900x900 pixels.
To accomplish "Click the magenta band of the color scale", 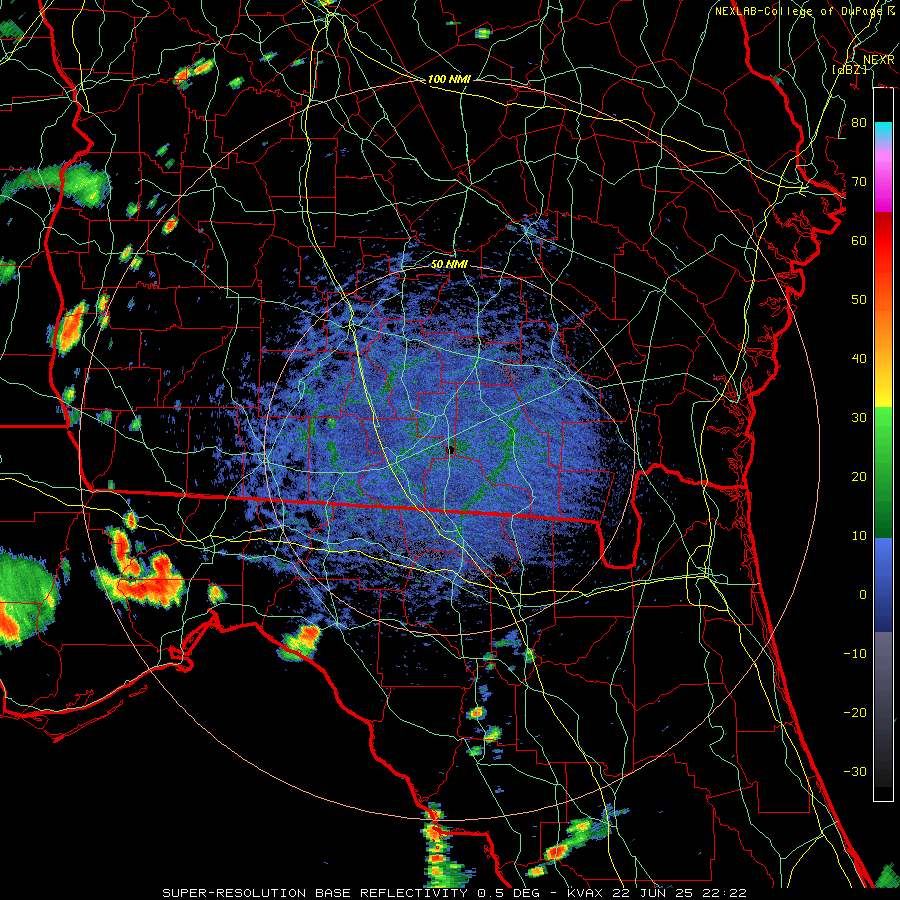I will coord(883,181).
